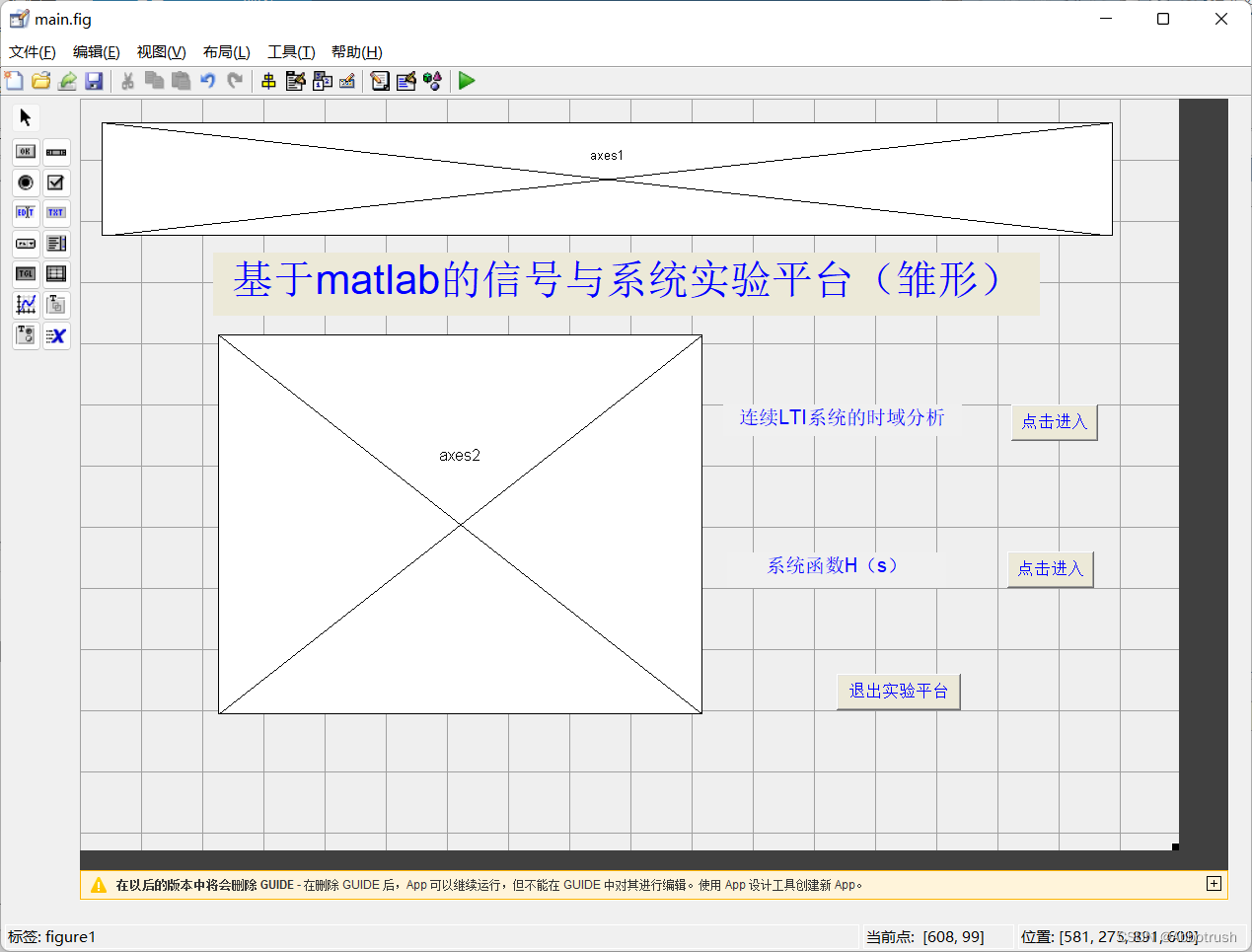Select the Radio Button palette tool
The width and height of the screenshot is (1252, 952).
(x=26, y=183)
